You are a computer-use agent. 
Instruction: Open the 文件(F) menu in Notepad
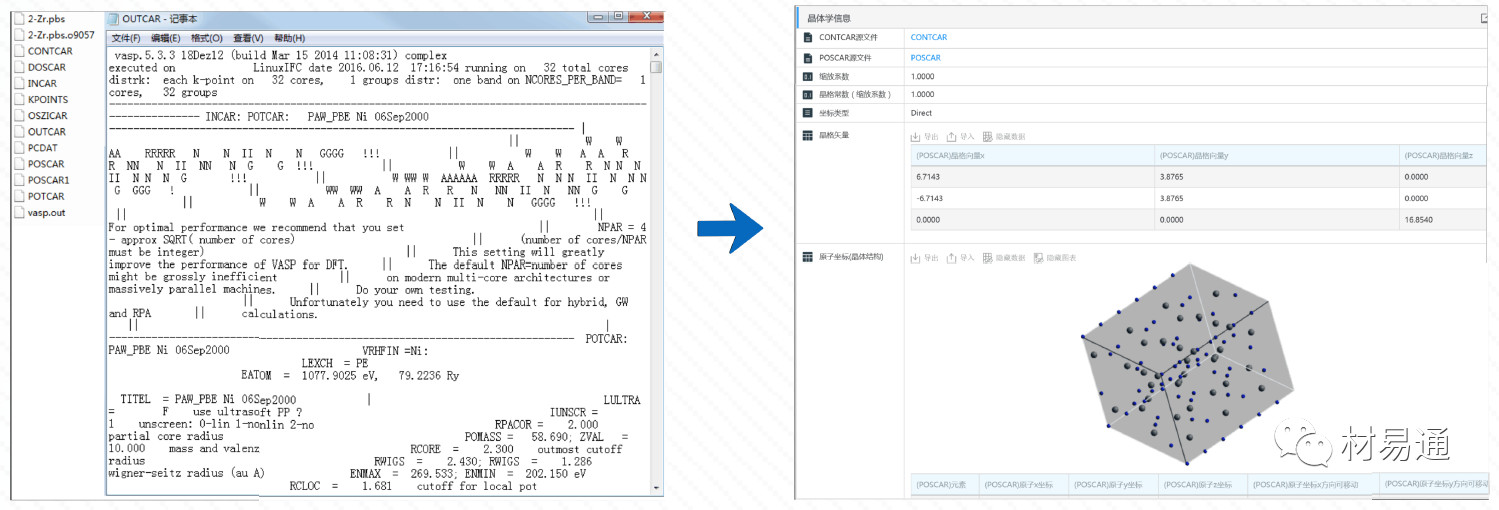pyautogui.click(x=126, y=38)
